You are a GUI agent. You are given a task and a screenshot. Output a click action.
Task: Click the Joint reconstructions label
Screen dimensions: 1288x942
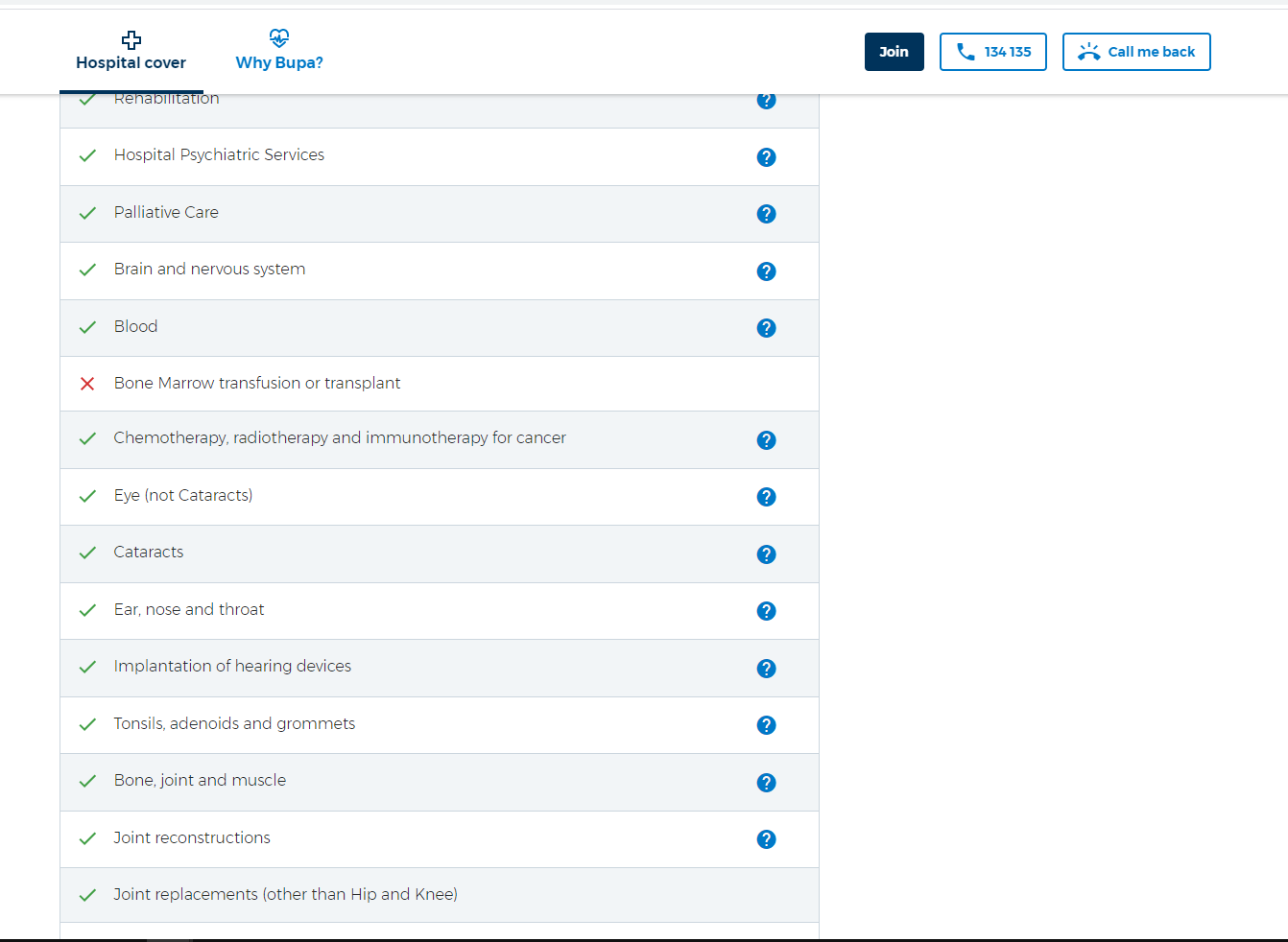[192, 837]
